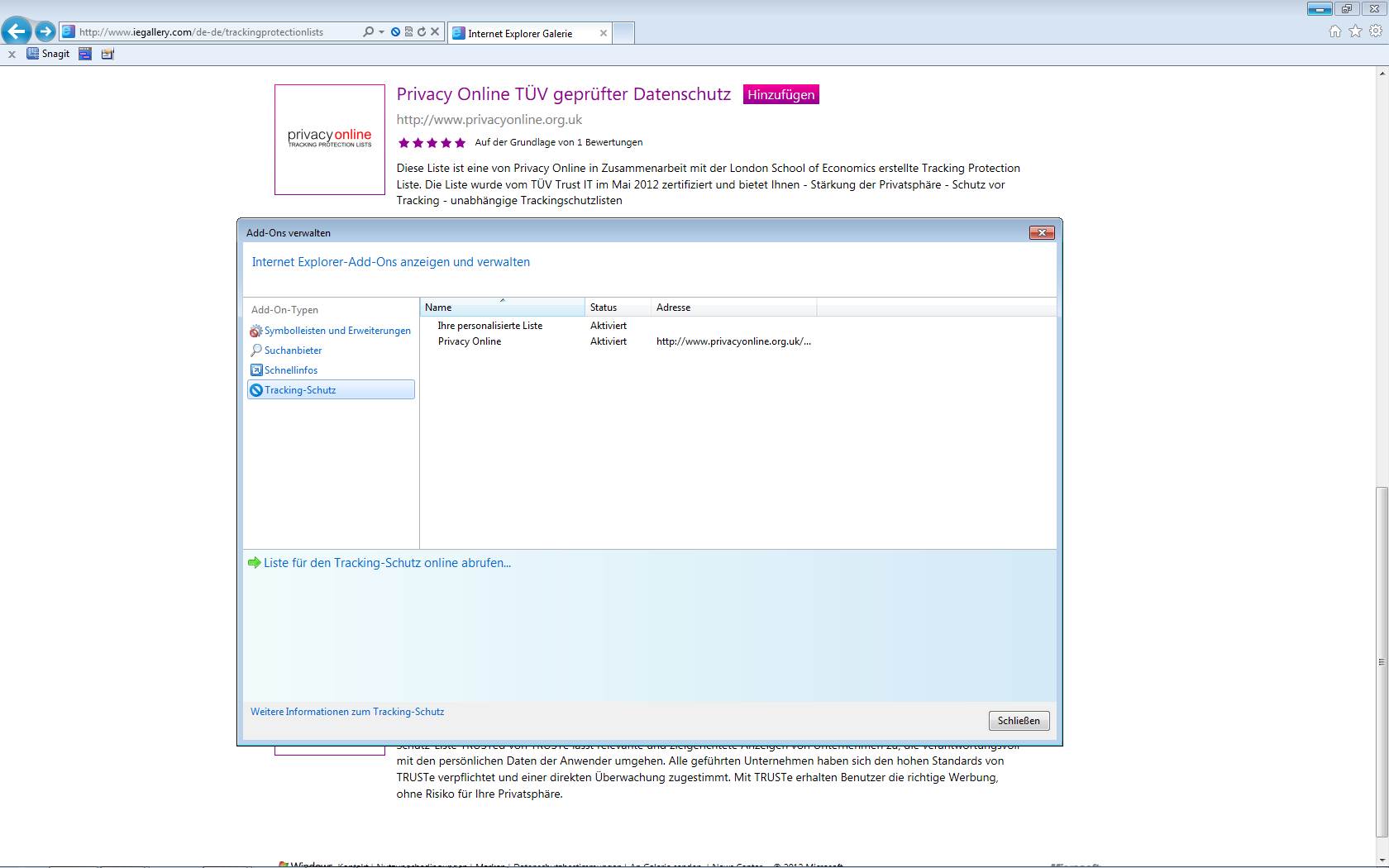Open Privacy Online TÜV geprüfter Datenschutz title
This screenshot has height=868, width=1389.
pos(564,94)
